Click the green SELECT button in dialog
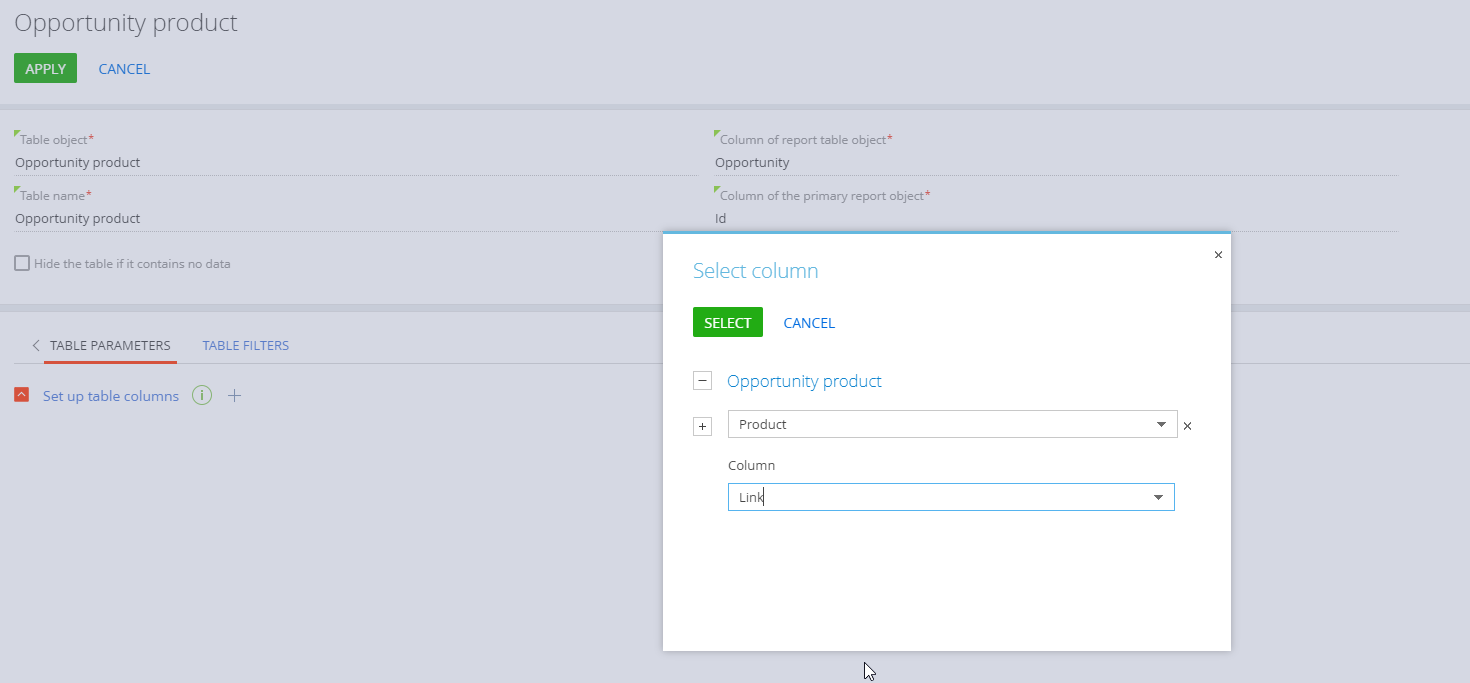The width and height of the screenshot is (1470, 683). 727,322
